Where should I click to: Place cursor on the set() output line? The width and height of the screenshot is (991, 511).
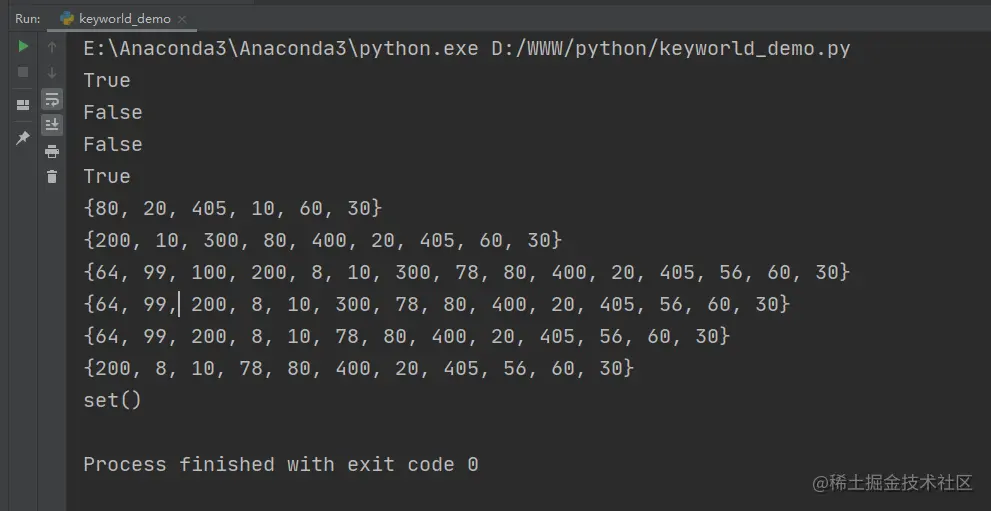click(112, 400)
